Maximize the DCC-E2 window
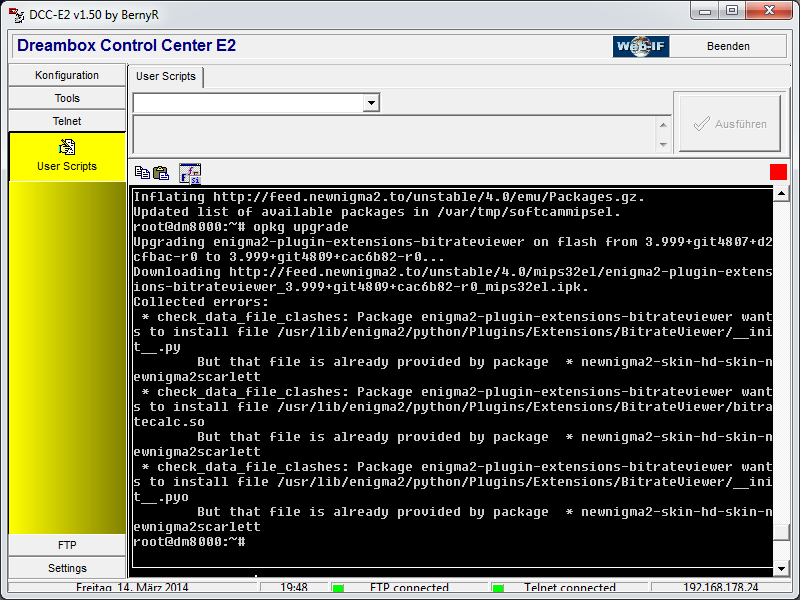Image resolution: width=800 pixels, height=600 pixels. (732, 11)
